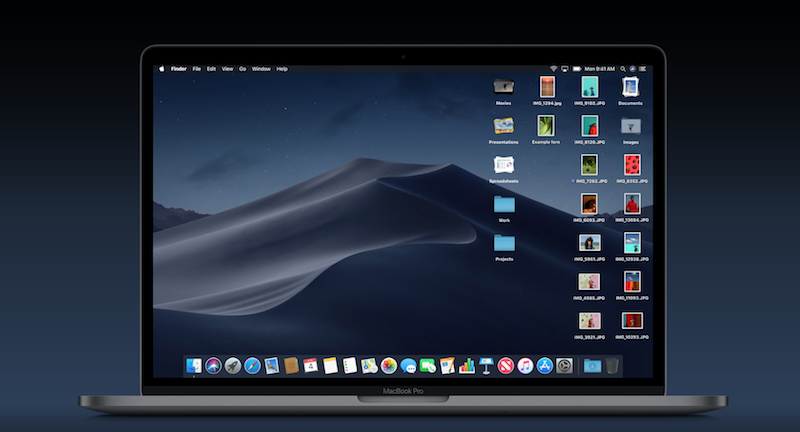Launch Siri from the Dock
The width and height of the screenshot is (800, 432).
[x=213, y=366]
